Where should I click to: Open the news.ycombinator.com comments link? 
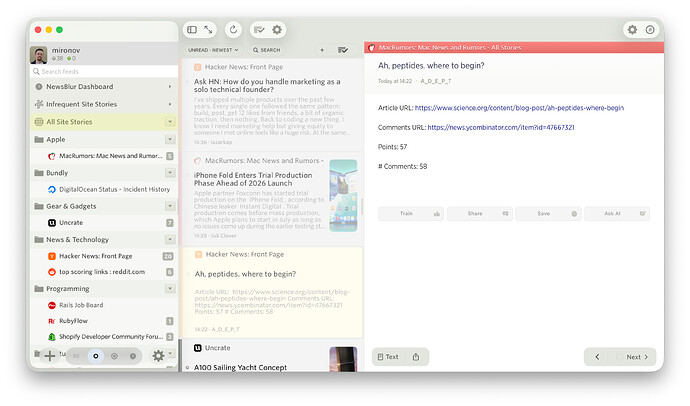point(501,128)
